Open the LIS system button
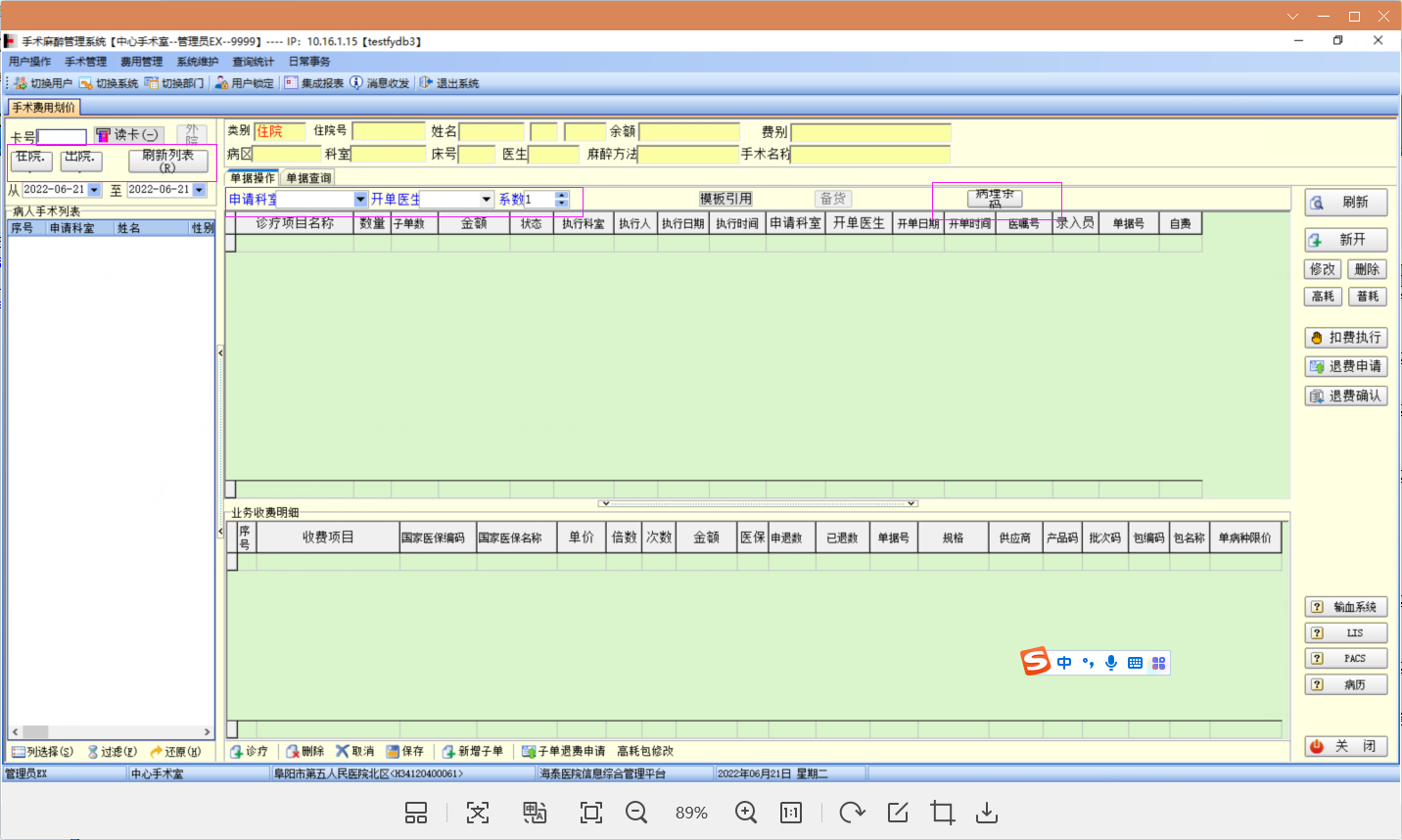1402x840 pixels. (x=1346, y=632)
